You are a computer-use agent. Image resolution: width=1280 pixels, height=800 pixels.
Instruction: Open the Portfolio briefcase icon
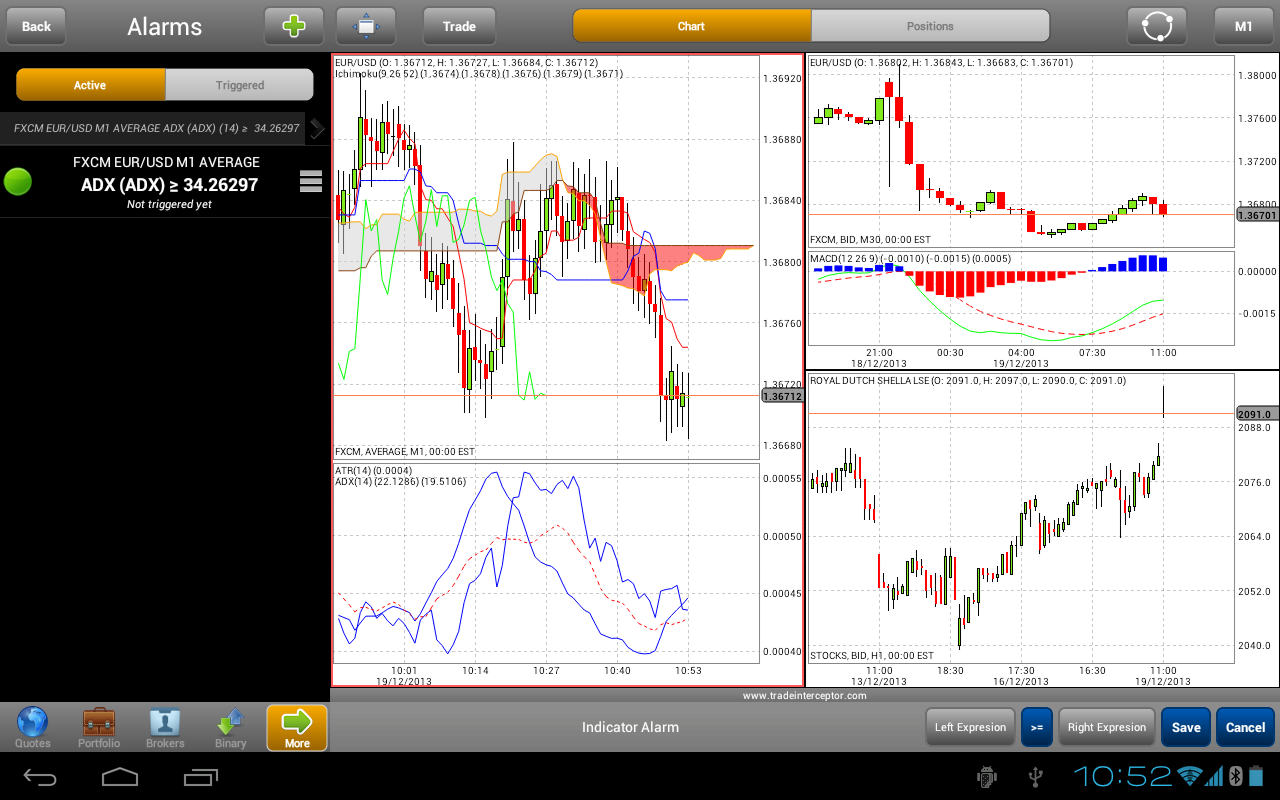pos(98,727)
